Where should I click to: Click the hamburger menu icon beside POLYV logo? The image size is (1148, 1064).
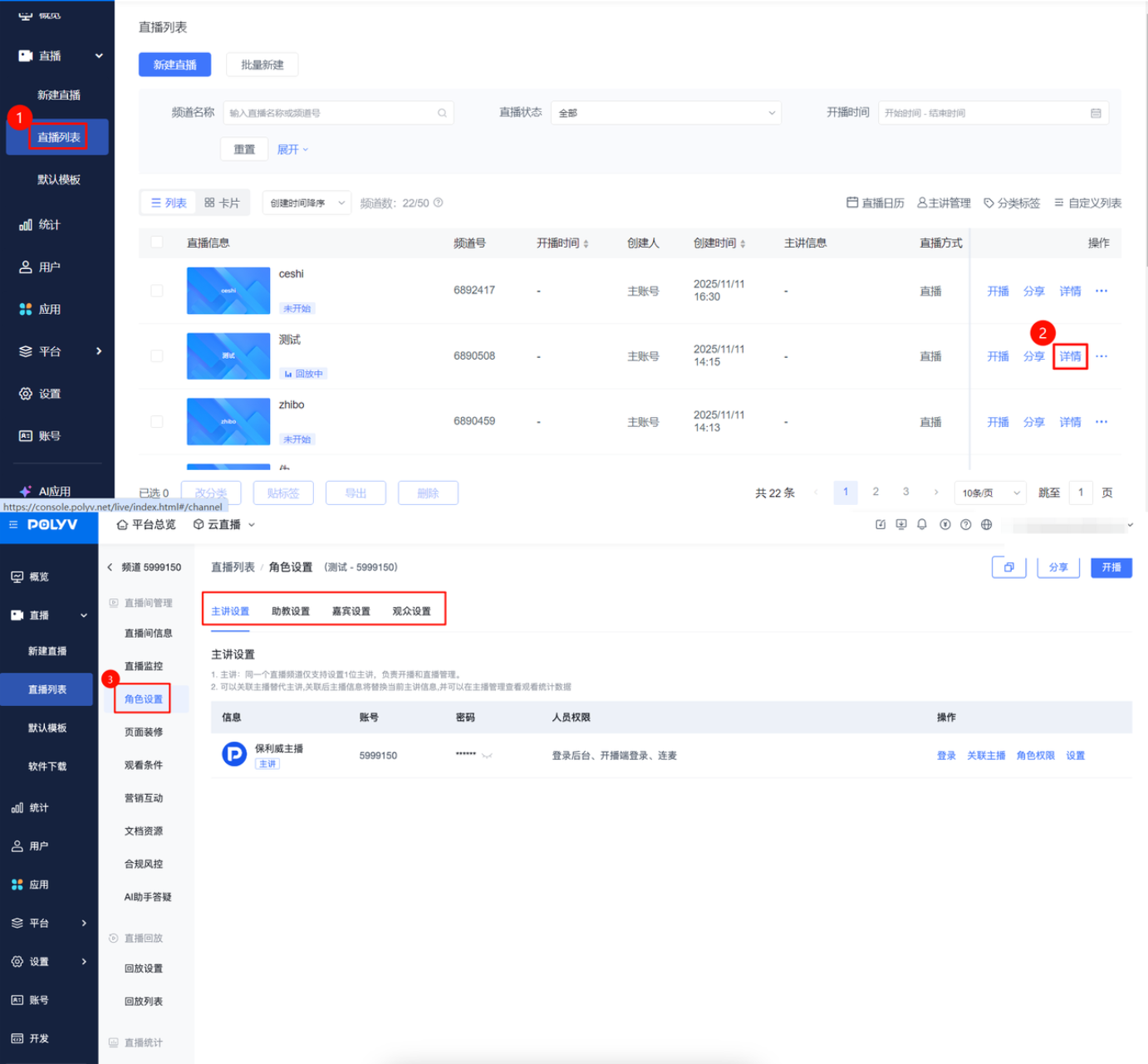[13, 525]
